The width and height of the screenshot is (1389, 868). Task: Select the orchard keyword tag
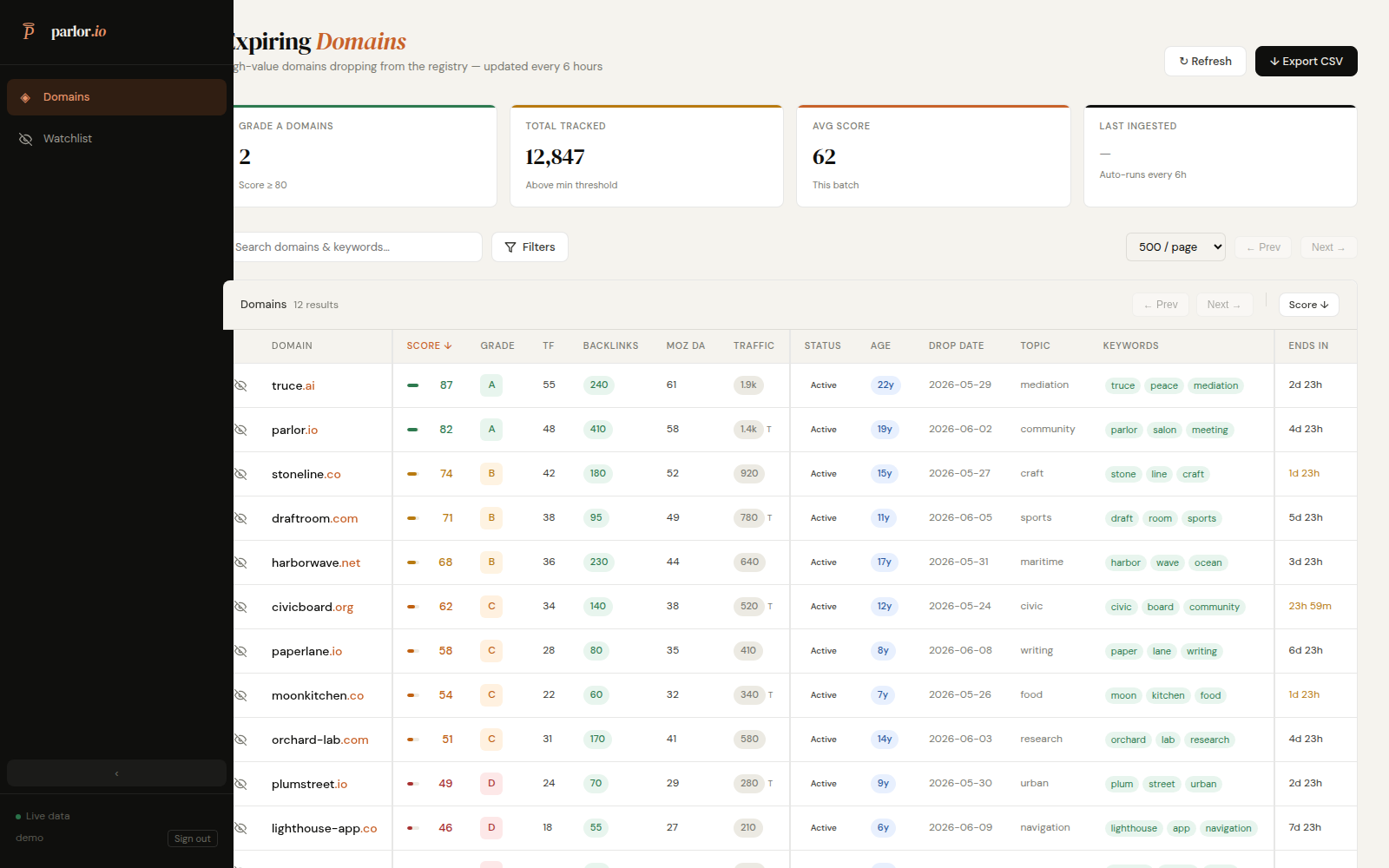pyautogui.click(x=1128, y=740)
